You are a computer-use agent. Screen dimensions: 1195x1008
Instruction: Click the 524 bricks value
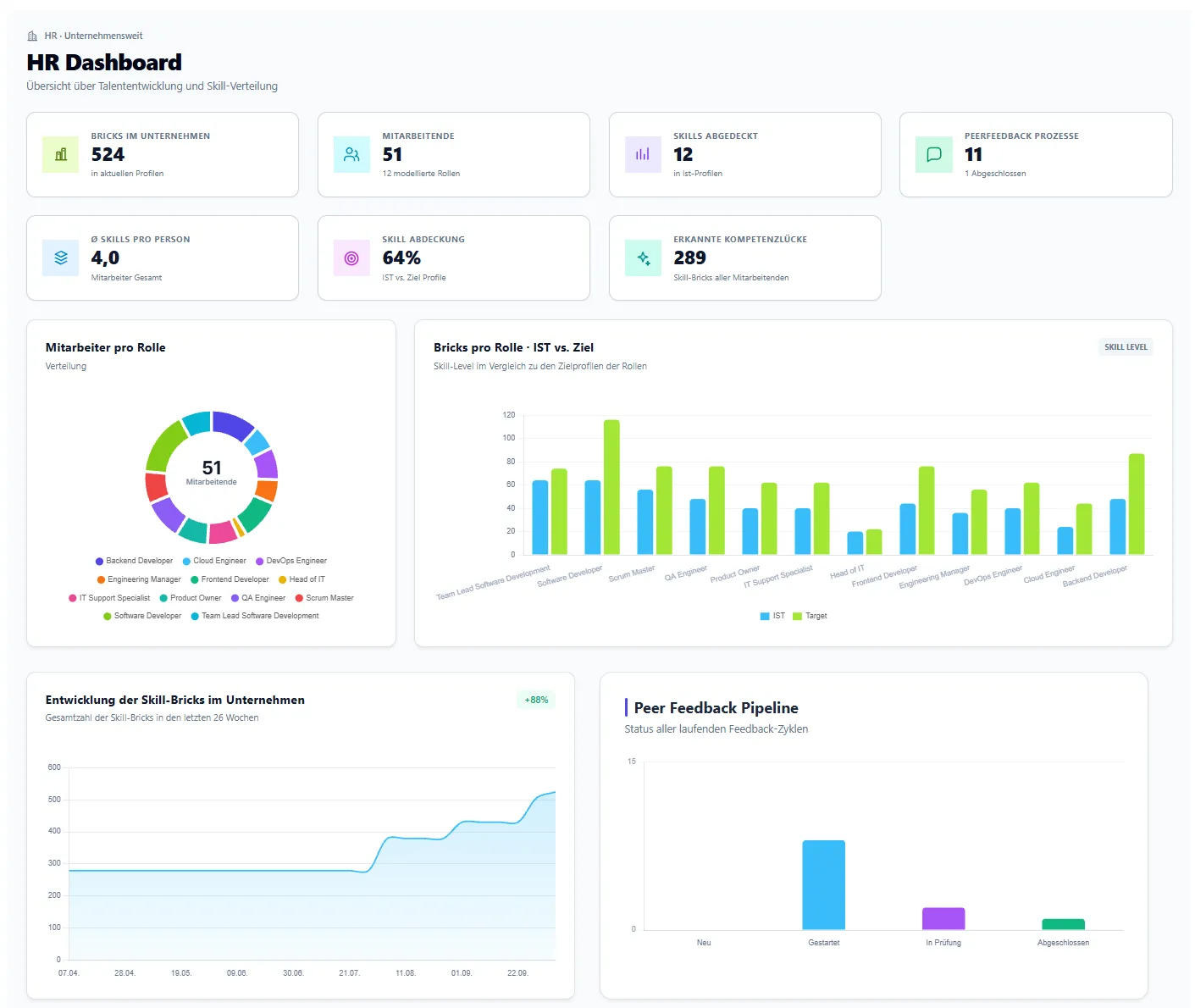tap(108, 154)
